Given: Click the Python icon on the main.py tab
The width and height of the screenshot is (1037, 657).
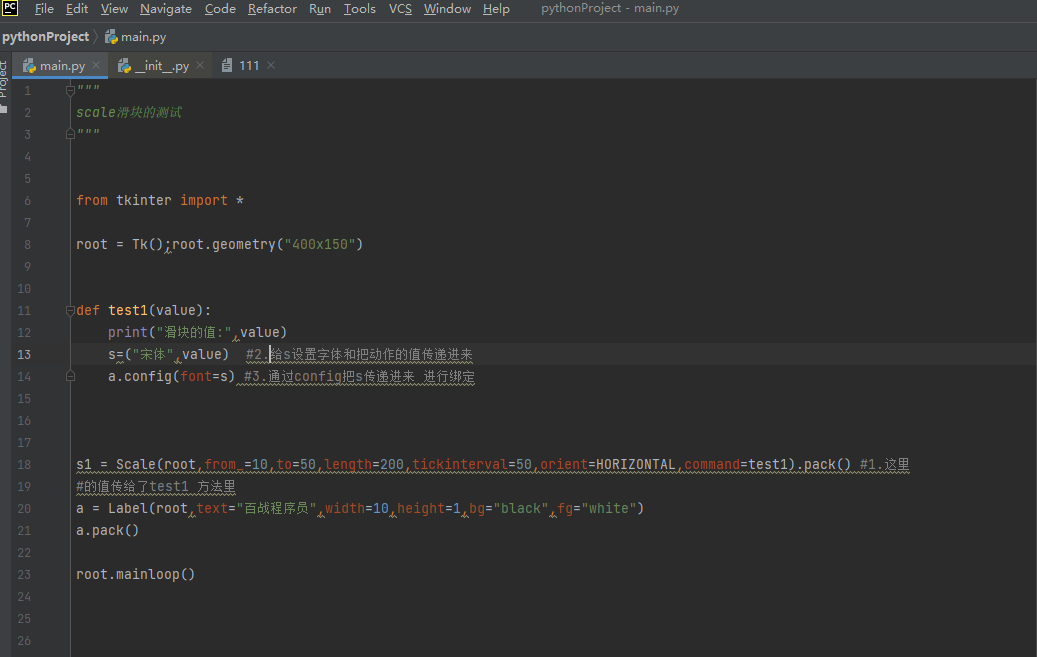Looking at the screenshot, I should click(x=29, y=66).
